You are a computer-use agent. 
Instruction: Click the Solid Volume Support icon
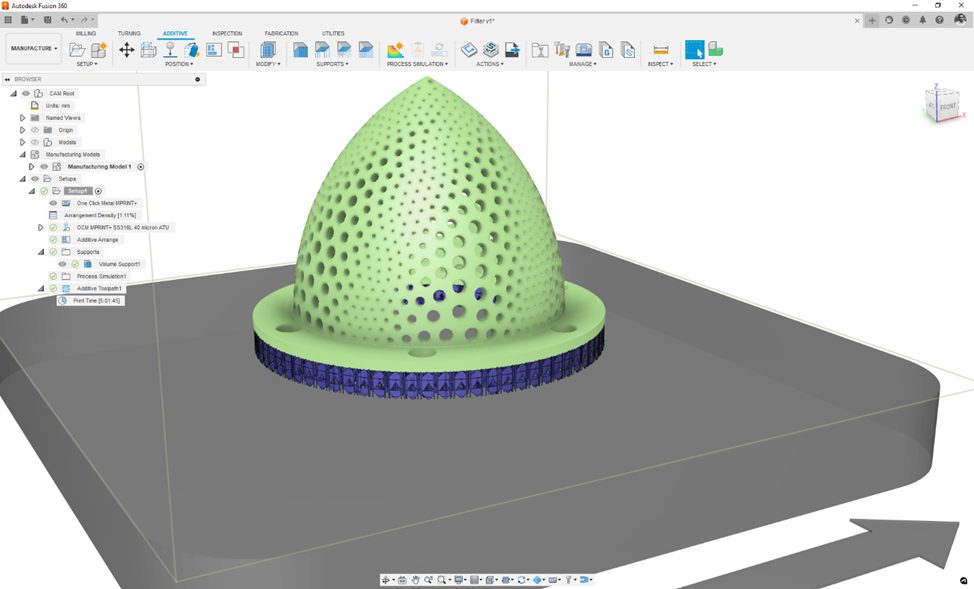click(x=300, y=49)
